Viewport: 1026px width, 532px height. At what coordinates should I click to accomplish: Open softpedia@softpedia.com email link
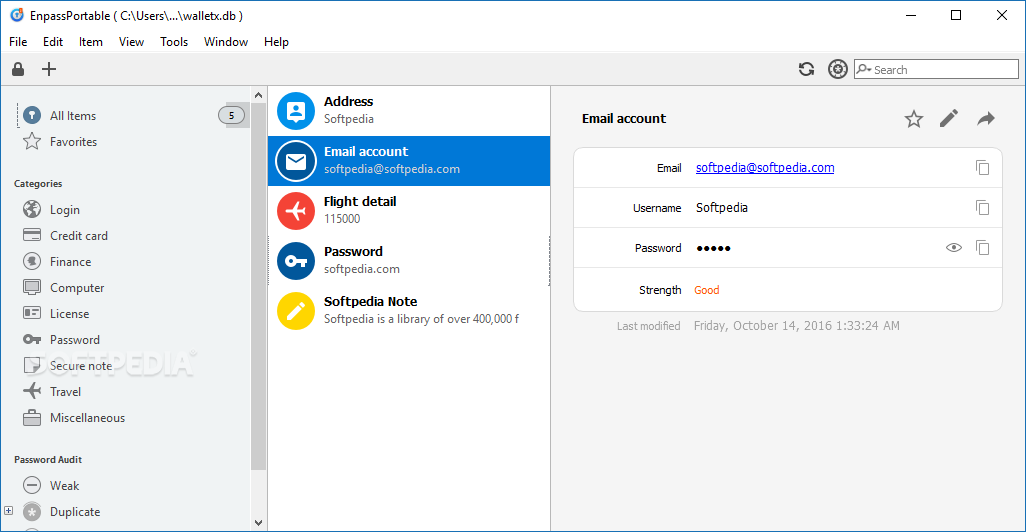click(x=765, y=168)
